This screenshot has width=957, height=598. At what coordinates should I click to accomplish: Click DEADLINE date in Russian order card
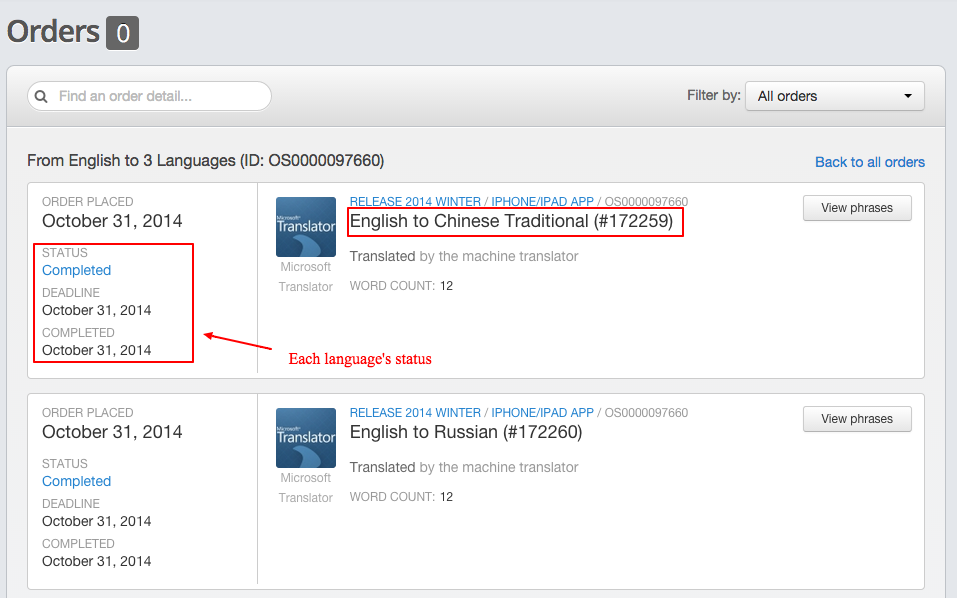point(96,521)
